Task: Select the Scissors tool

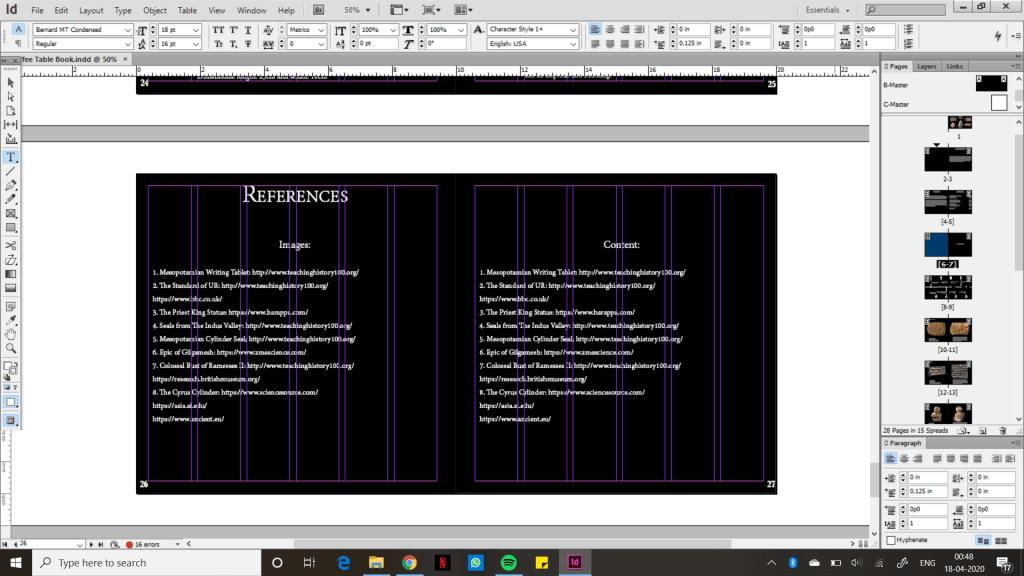Action: point(11,245)
